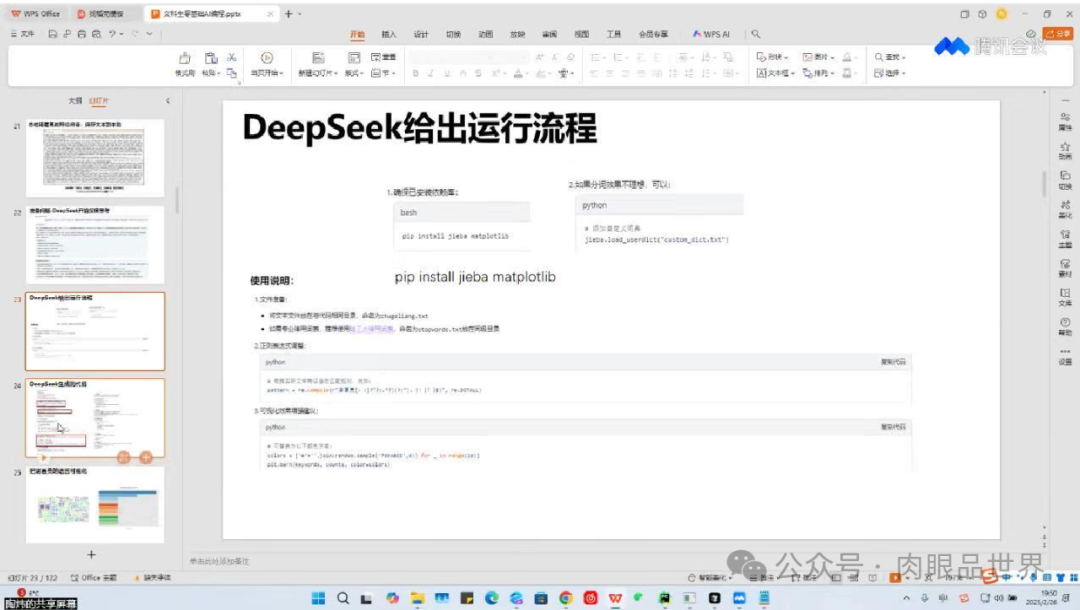The height and width of the screenshot is (610, 1080).
Task: Add a new document tab
Action: (288, 14)
